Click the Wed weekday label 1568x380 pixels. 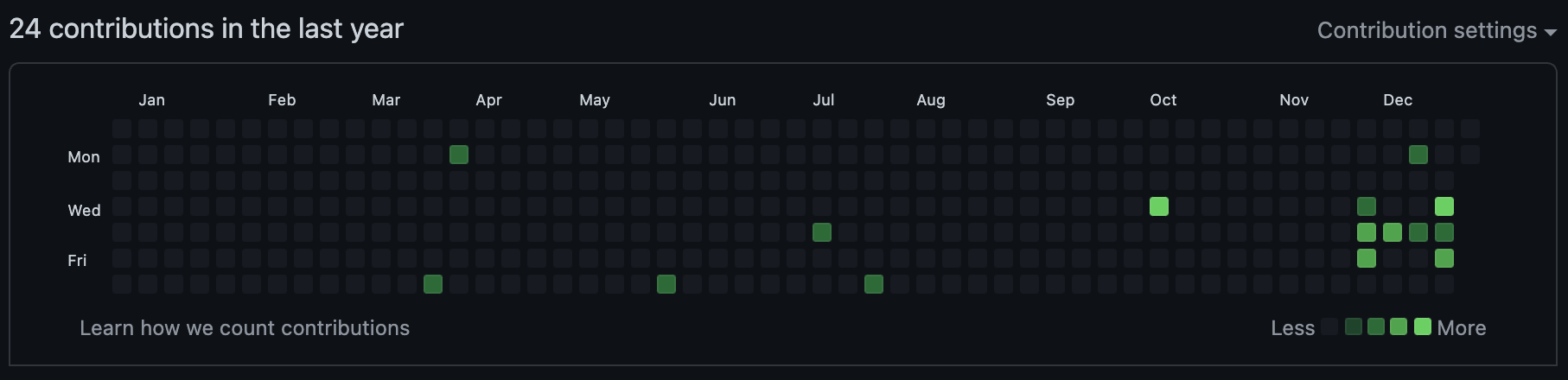click(x=85, y=211)
